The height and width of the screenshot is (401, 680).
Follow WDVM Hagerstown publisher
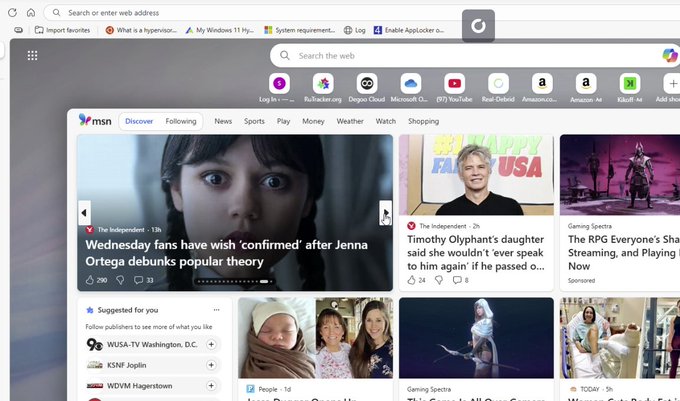click(x=211, y=385)
